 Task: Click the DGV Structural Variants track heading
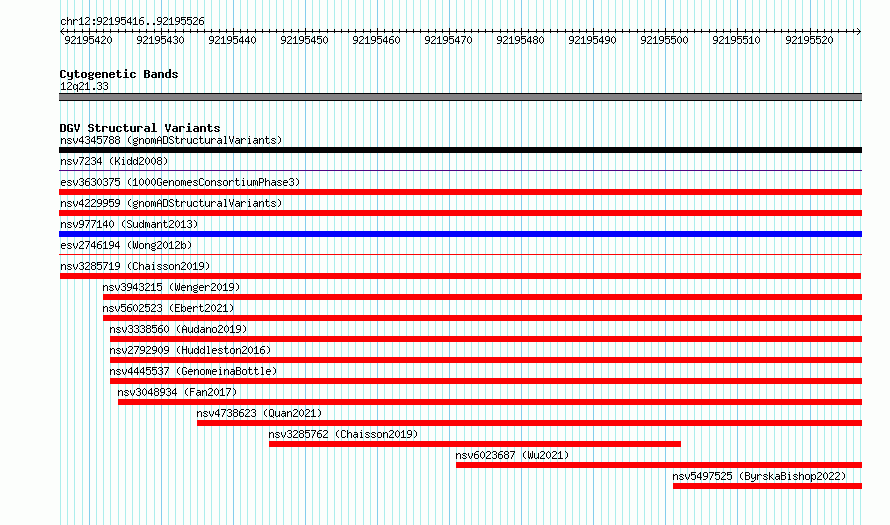140,128
